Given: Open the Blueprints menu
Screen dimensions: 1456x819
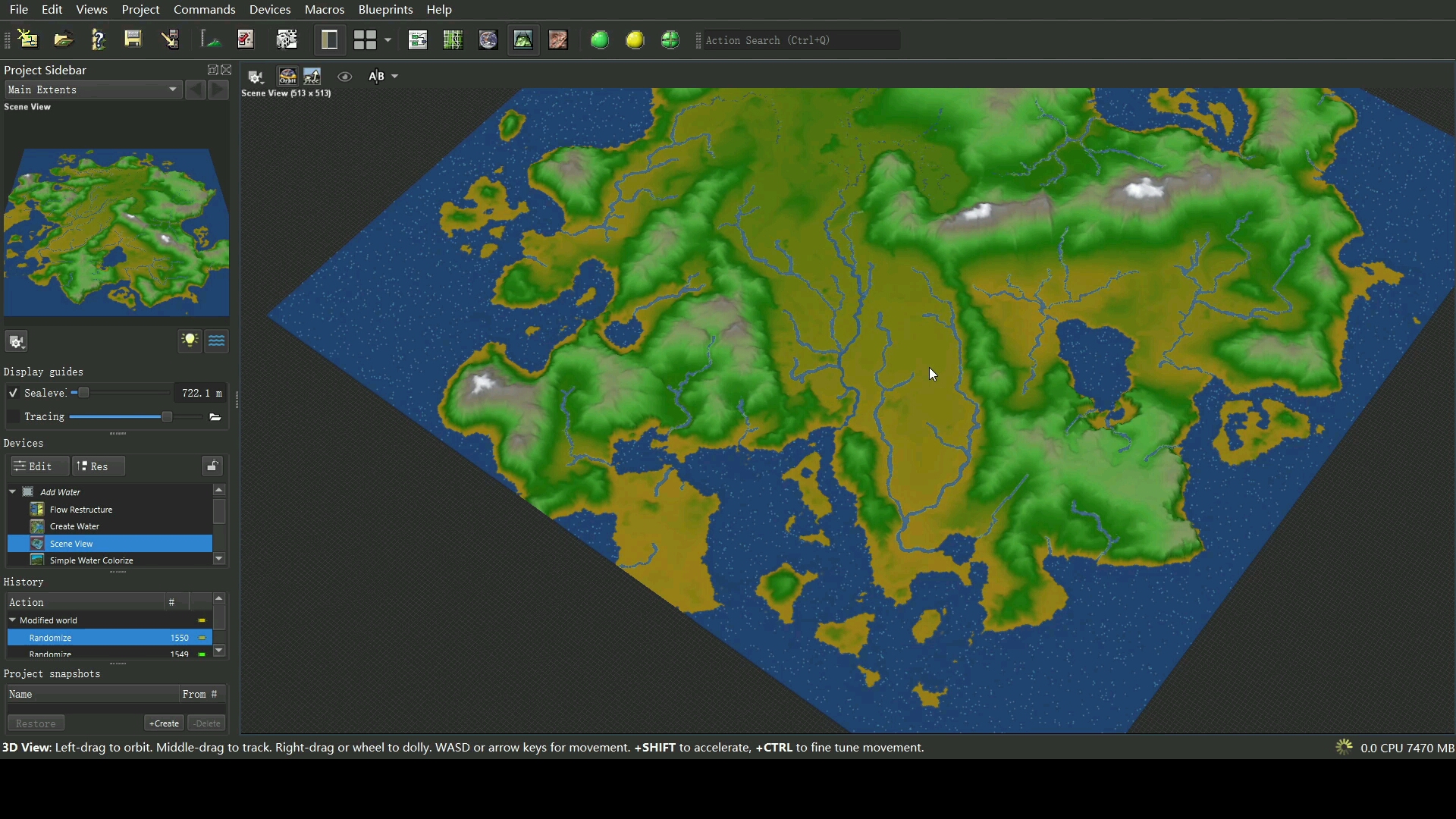Looking at the screenshot, I should click(385, 9).
